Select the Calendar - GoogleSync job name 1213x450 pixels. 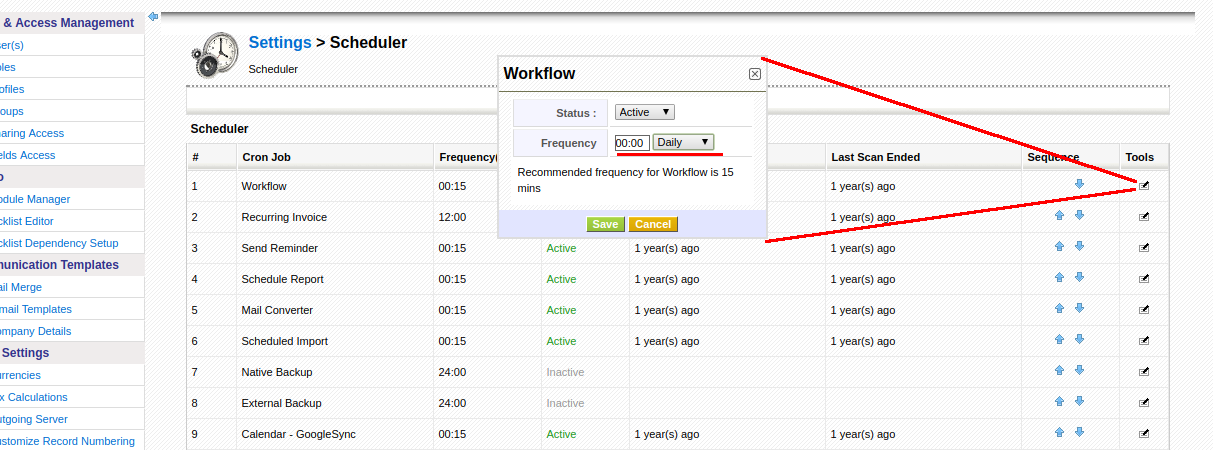[x=299, y=434]
